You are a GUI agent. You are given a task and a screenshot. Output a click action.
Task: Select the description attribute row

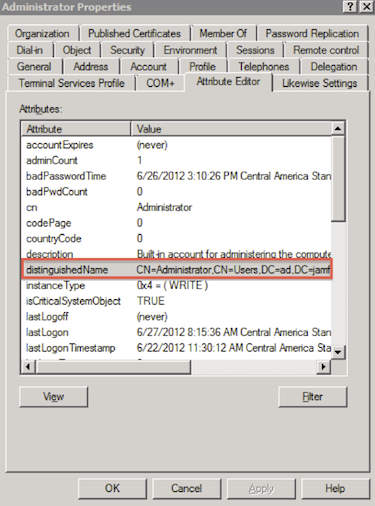(177, 254)
